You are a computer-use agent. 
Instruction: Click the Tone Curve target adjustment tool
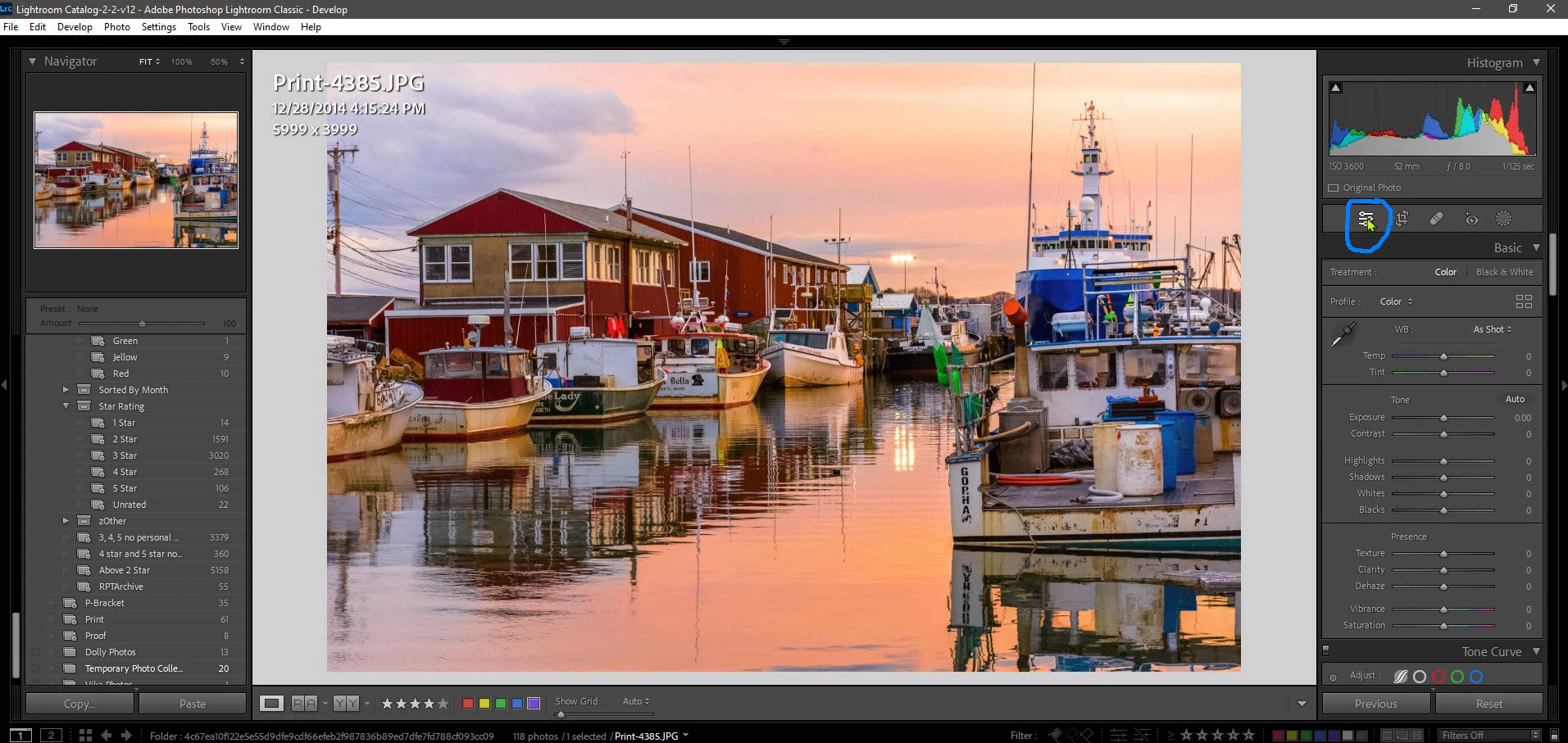[1333, 677]
